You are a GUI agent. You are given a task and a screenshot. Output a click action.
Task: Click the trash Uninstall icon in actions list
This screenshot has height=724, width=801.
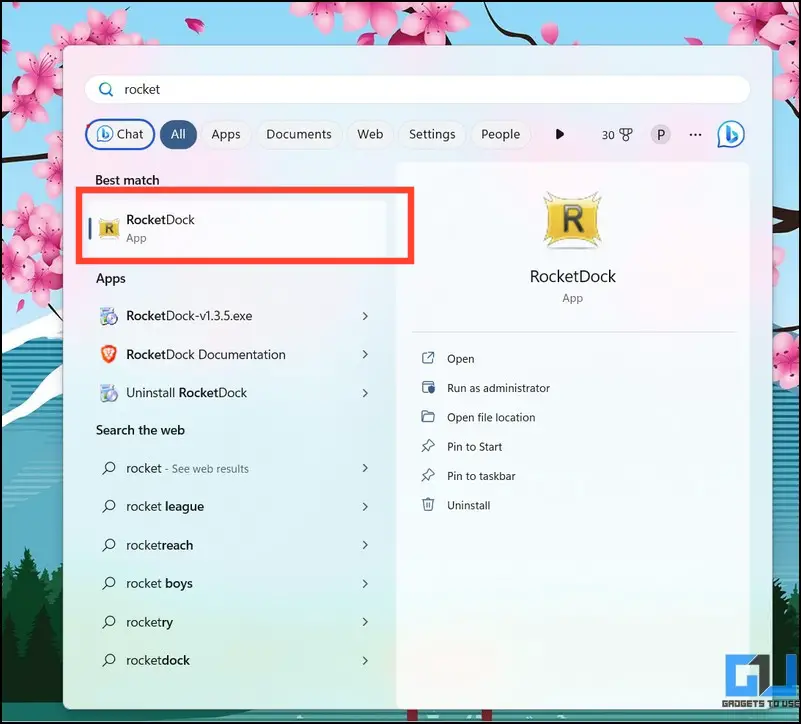tap(428, 505)
